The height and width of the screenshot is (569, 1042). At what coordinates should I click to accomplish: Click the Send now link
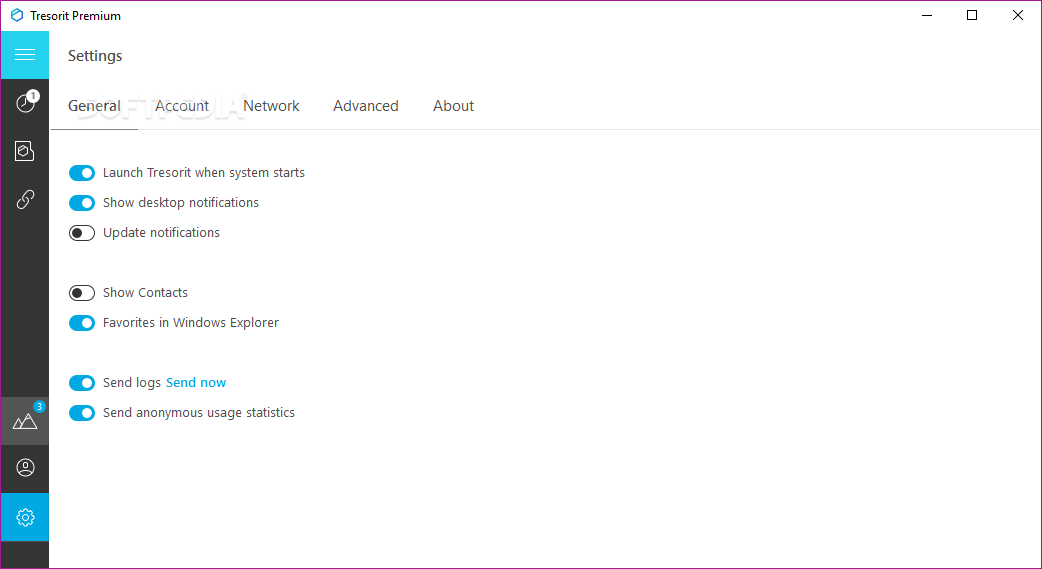[x=196, y=382]
